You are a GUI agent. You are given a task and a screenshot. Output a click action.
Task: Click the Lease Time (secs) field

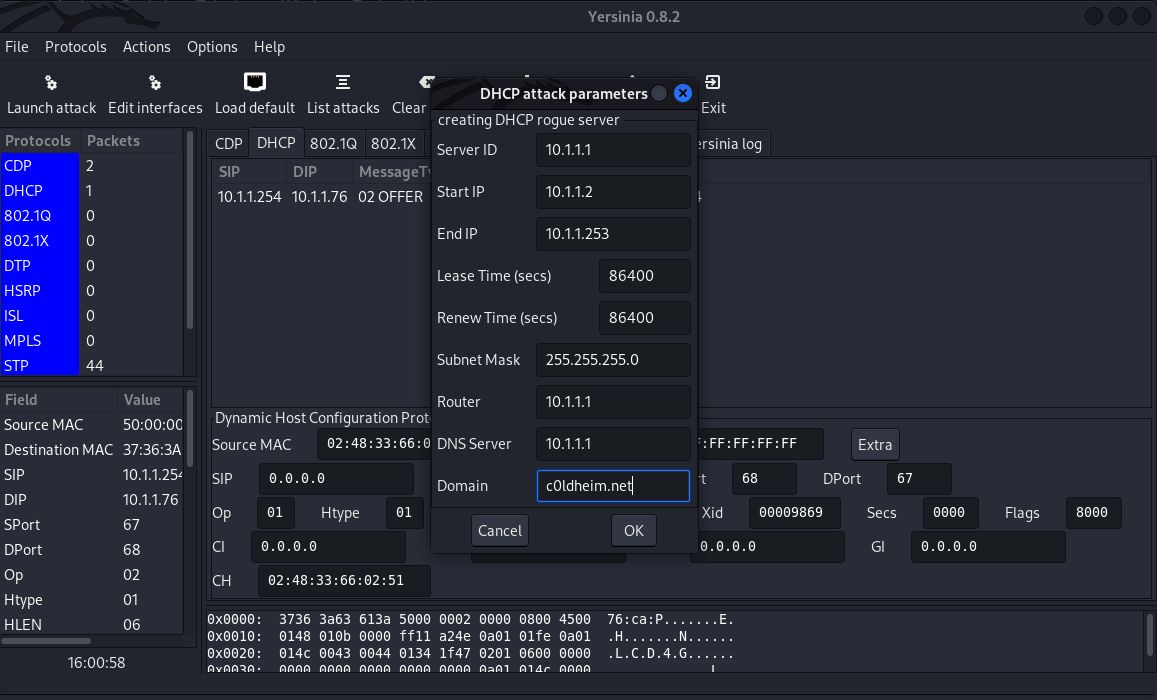644,276
